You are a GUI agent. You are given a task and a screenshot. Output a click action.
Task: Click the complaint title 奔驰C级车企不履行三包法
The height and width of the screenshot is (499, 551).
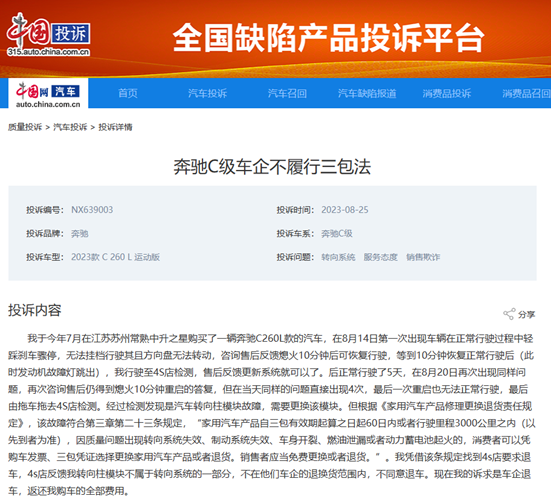tap(272, 167)
